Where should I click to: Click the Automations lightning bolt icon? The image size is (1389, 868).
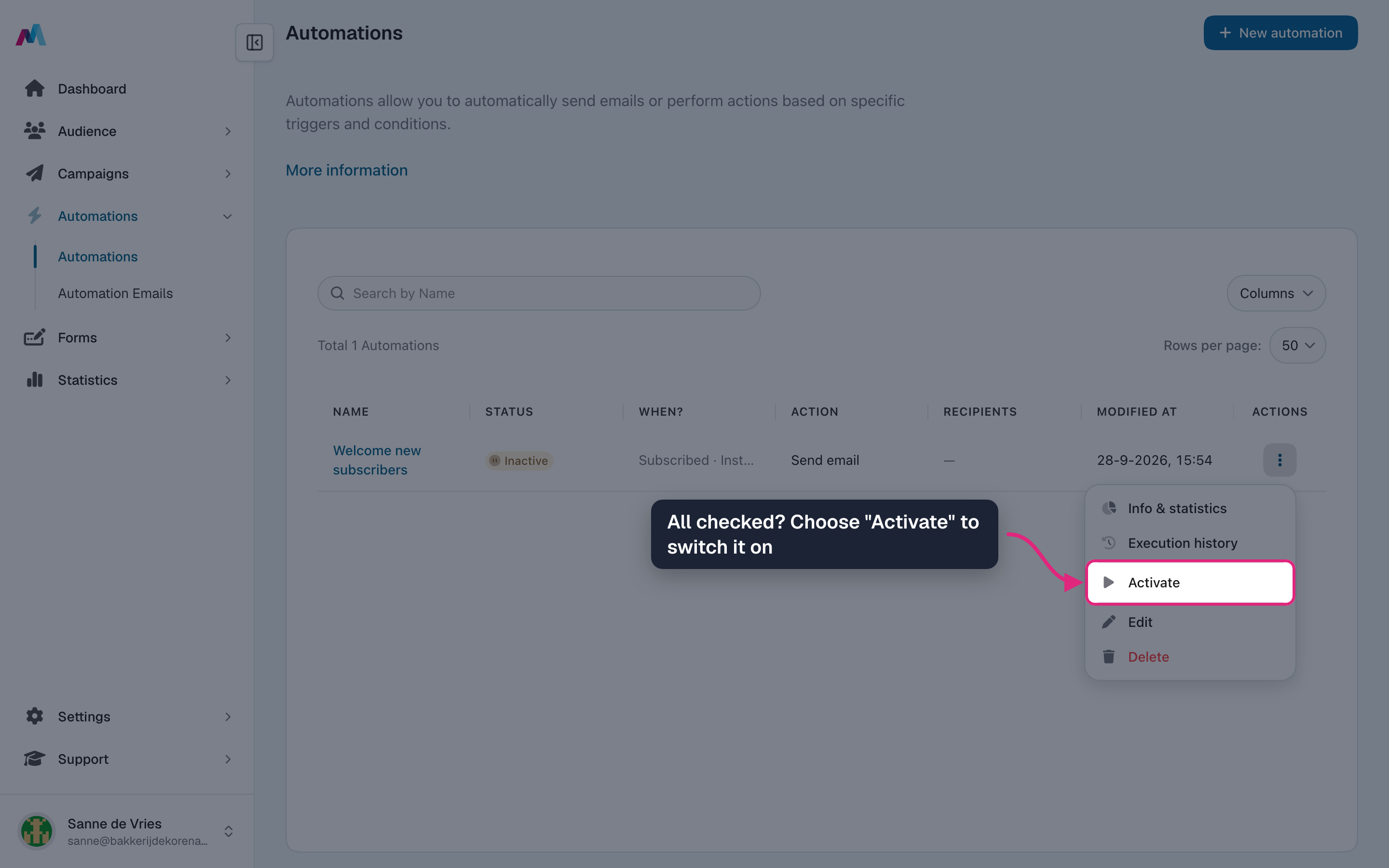pyautogui.click(x=34, y=216)
